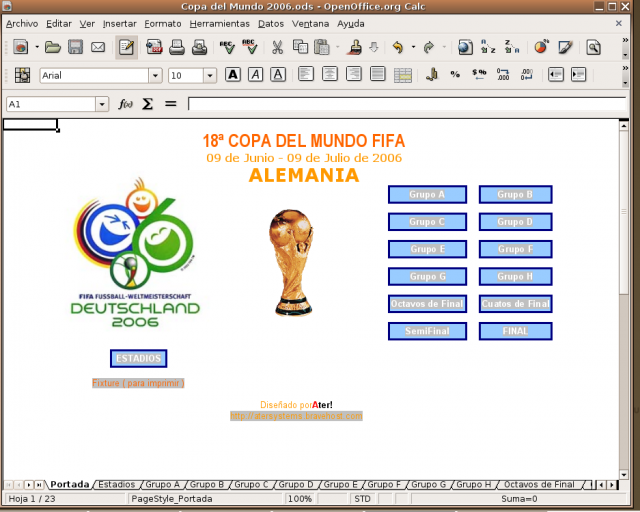Toggle Underline formatting
640x512 pixels.
(278, 75)
